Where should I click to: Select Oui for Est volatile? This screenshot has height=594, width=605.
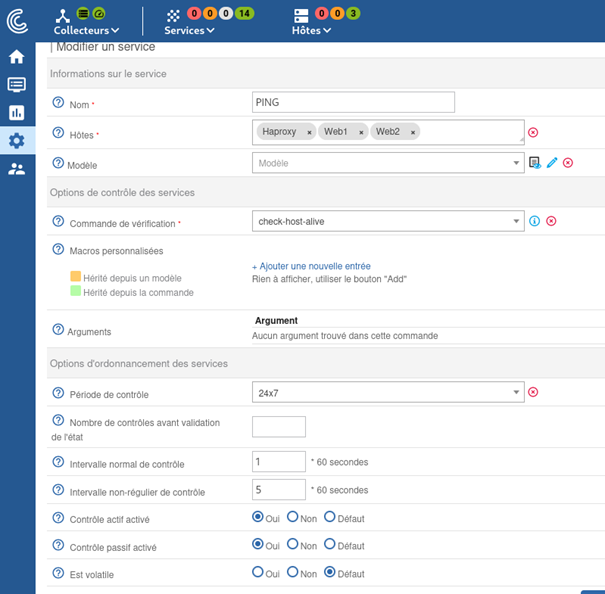coord(258,573)
